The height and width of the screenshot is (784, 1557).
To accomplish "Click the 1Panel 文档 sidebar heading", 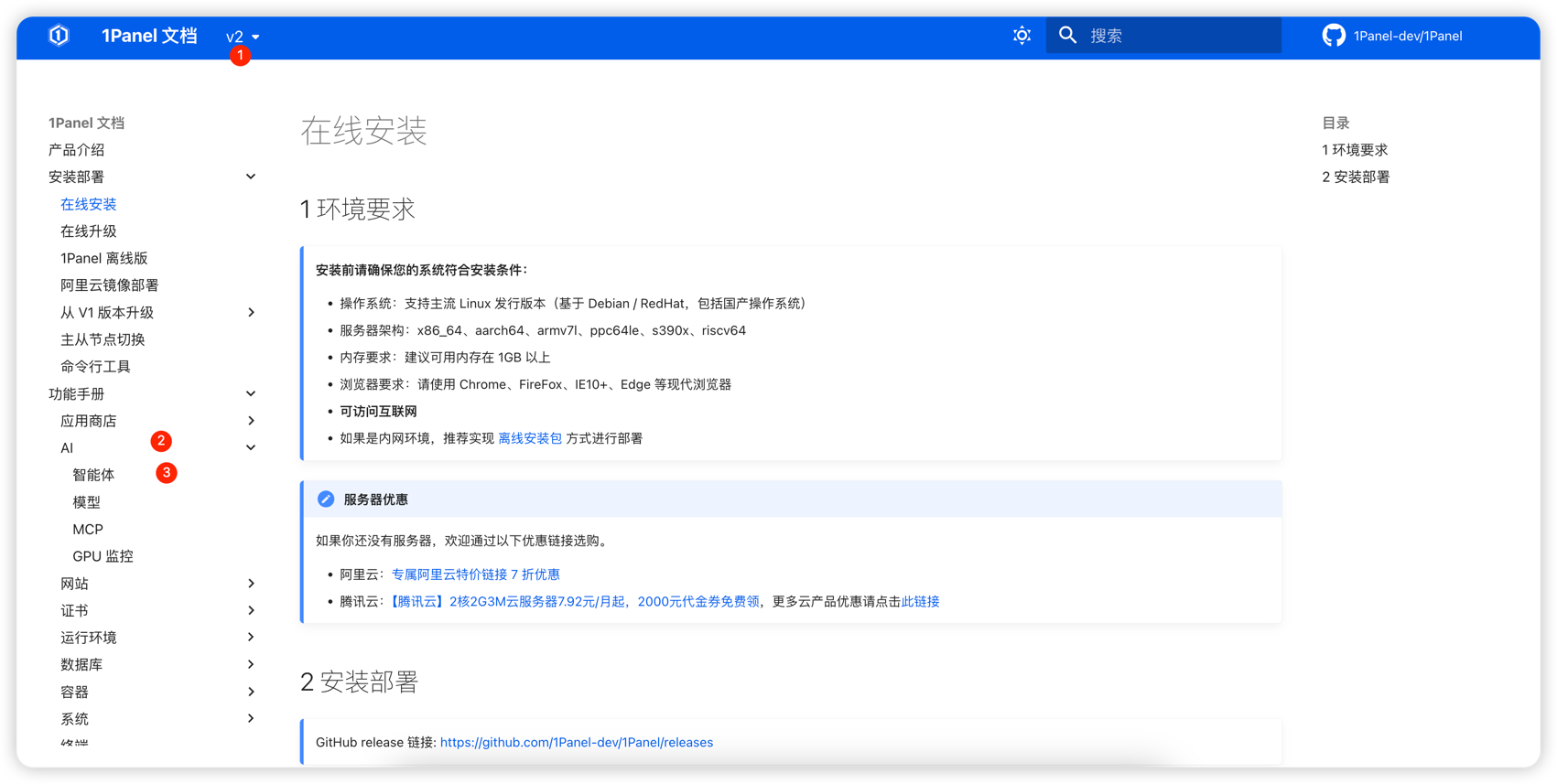I will point(87,123).
